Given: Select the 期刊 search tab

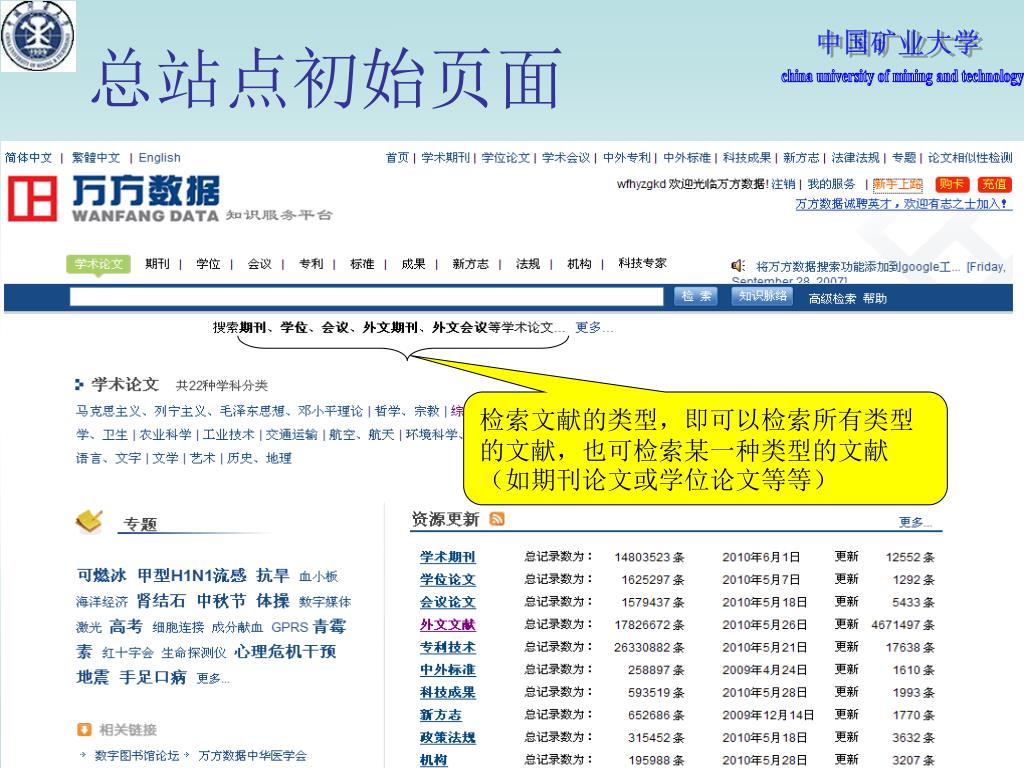Looking at the screenshot, I should point(157,264).
